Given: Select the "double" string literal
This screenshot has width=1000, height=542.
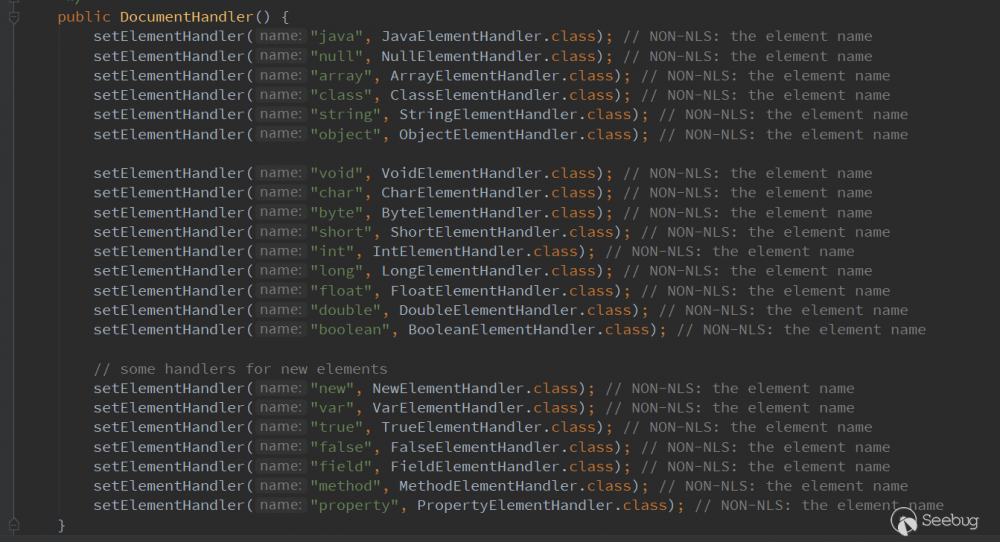Looking at the screenshot, I should click(345, 310).
